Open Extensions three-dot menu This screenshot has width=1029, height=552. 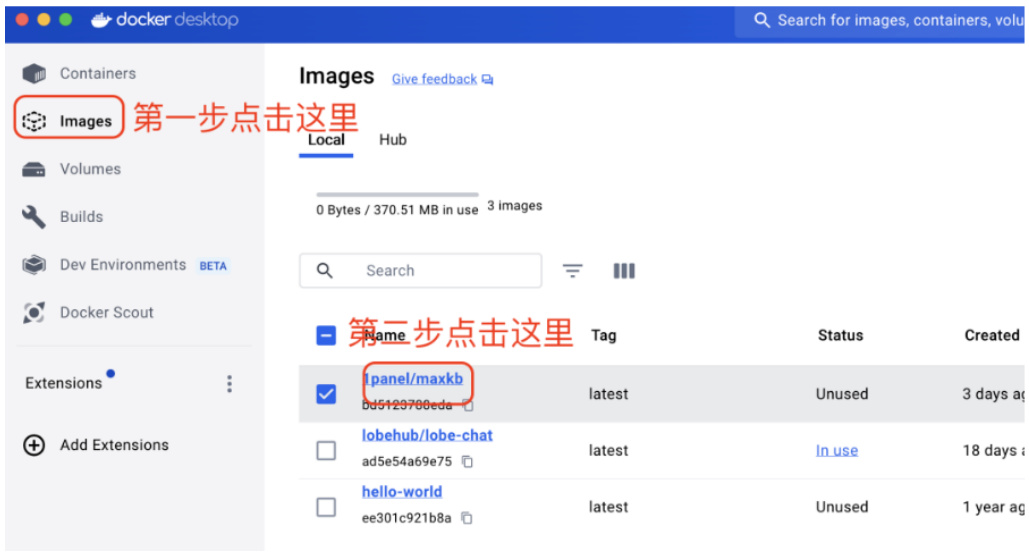(x=229, y=384)
